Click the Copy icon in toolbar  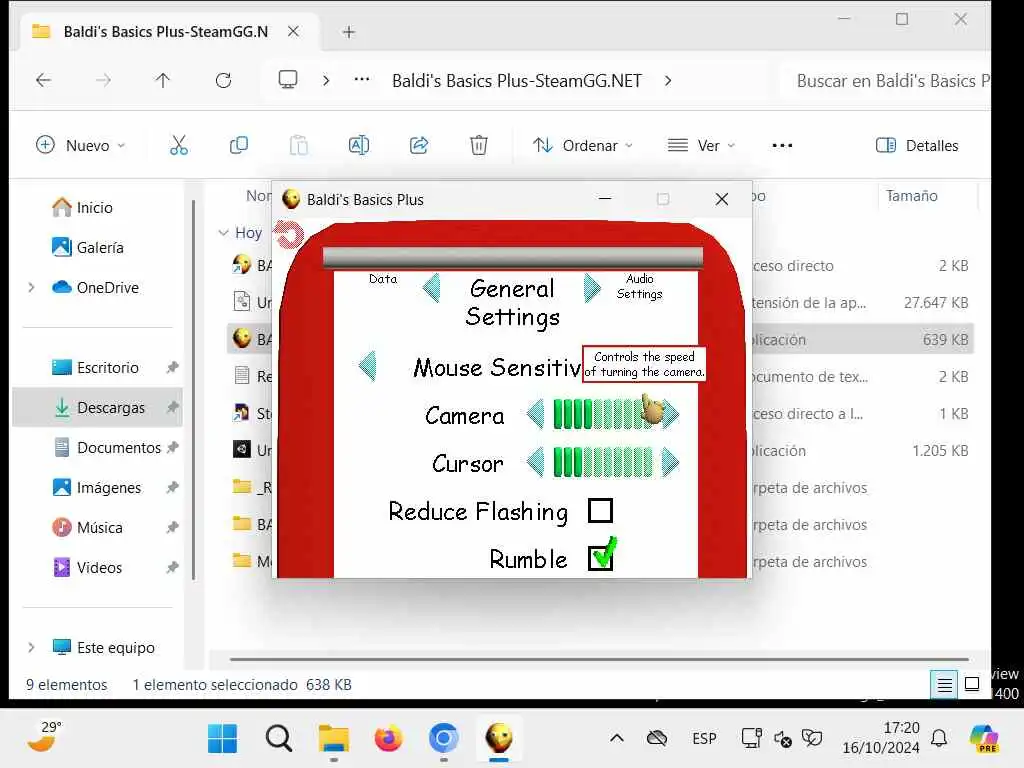tap(238, 145)
